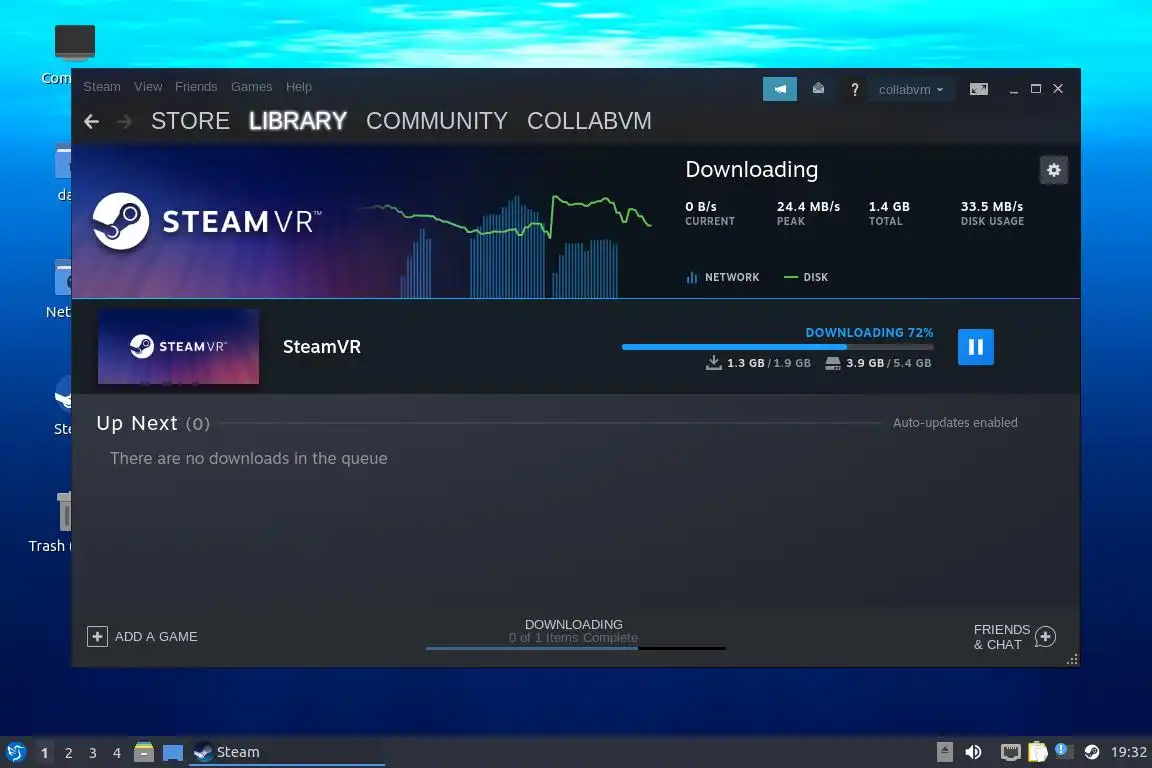1152x768 pixels.
Task: Click the 1.3 GB download size value
Action: (746, 363)
